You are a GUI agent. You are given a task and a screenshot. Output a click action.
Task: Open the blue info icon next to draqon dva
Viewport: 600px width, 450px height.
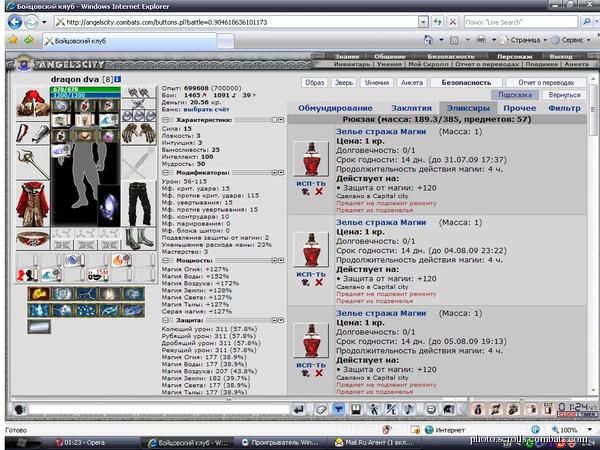click(117, 79)
